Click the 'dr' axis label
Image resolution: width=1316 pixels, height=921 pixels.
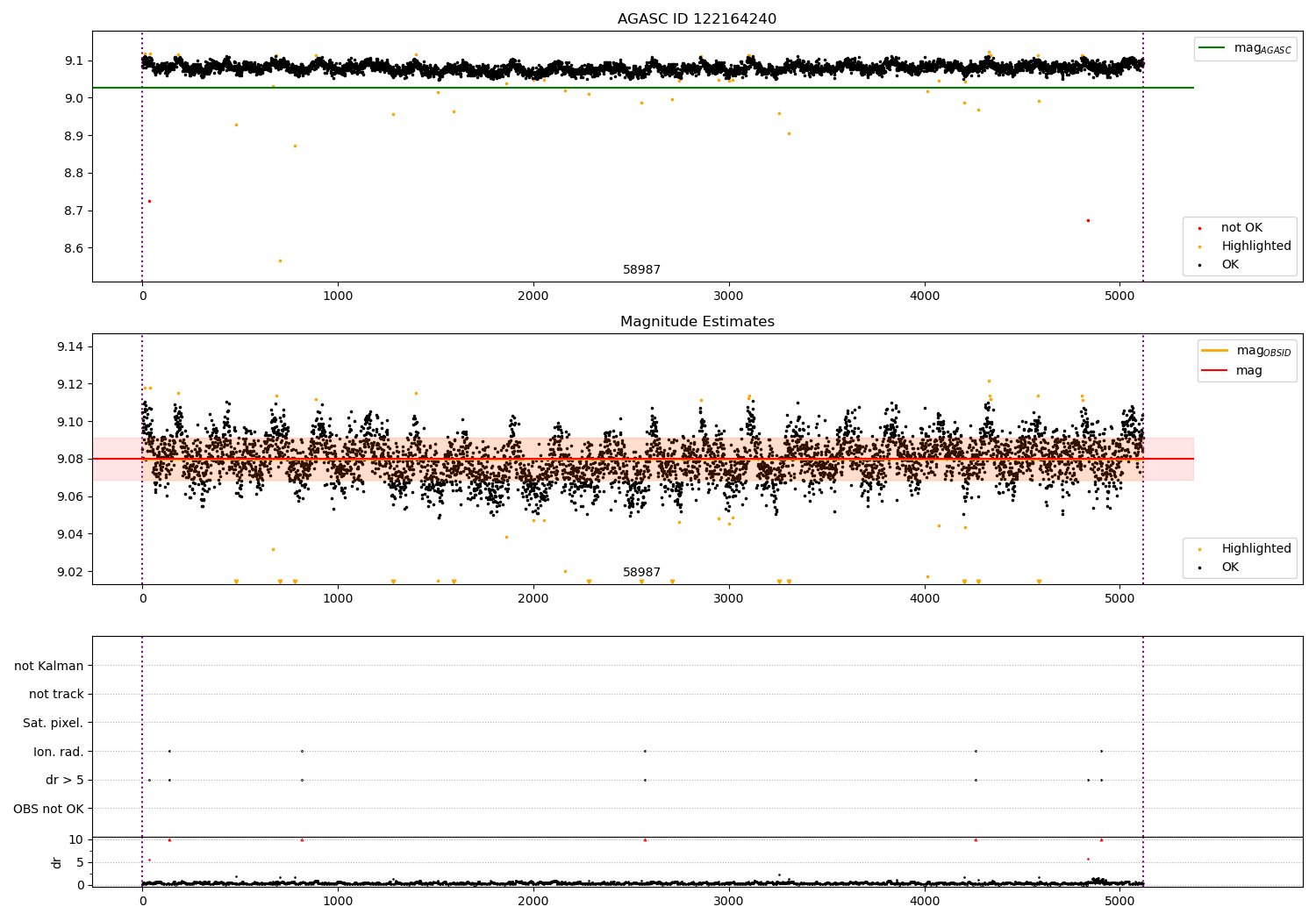(57, 862)
